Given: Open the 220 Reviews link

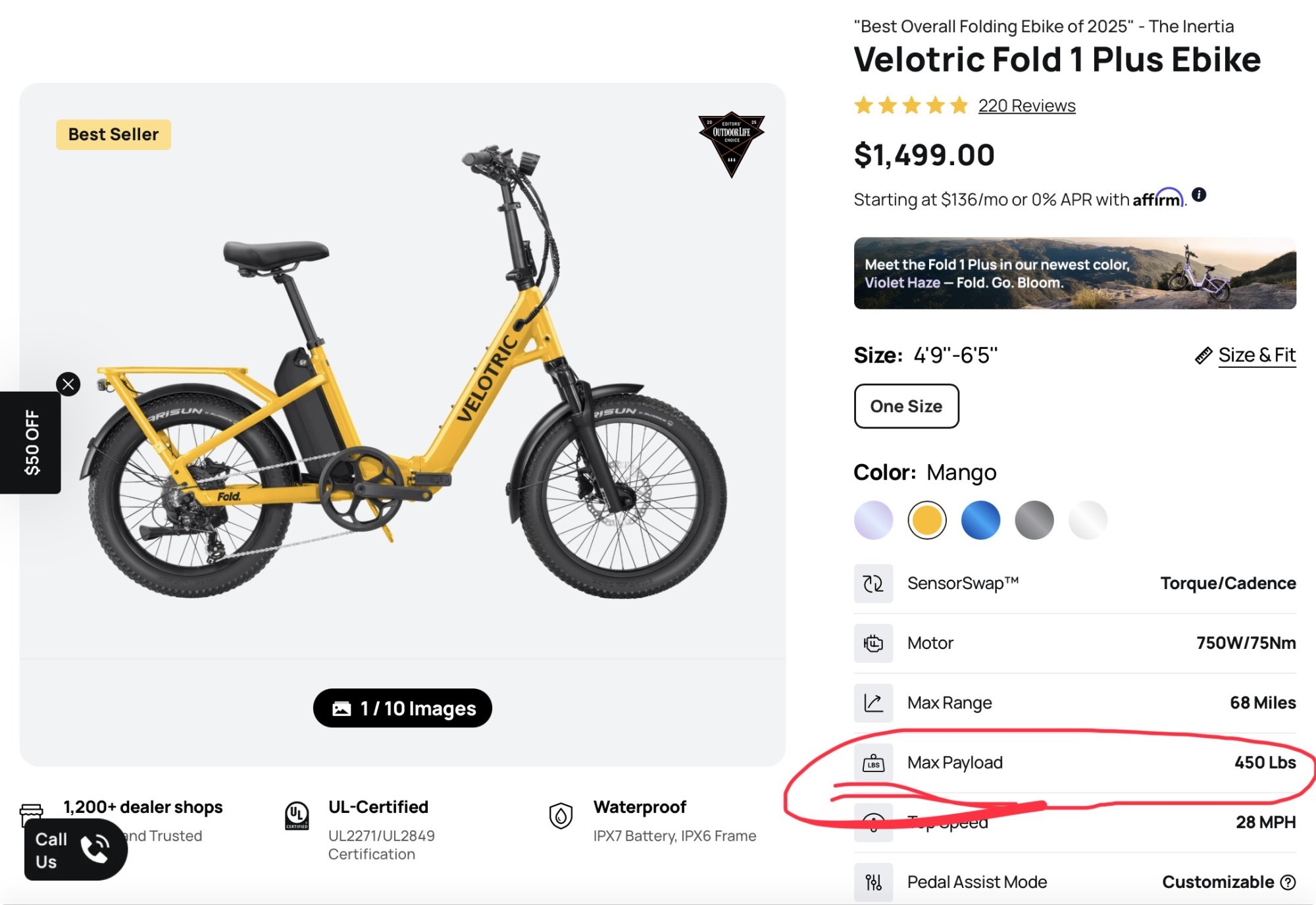Looking at the screenshot, I should 1026,106.
